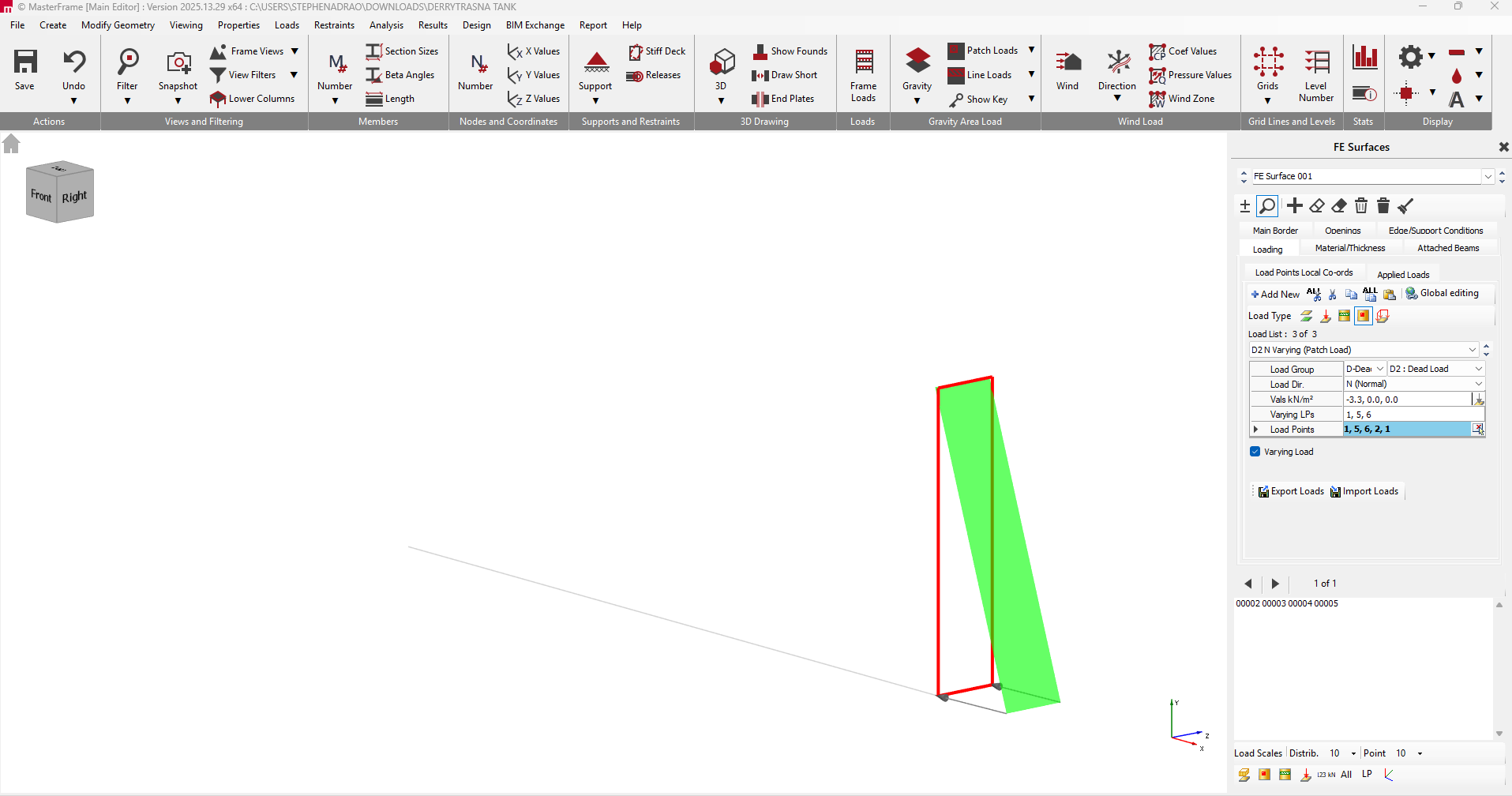Click the magnifier icon in FE Surfaces
Viewport: 1512px width, 796px height.
pos(1267,206)
